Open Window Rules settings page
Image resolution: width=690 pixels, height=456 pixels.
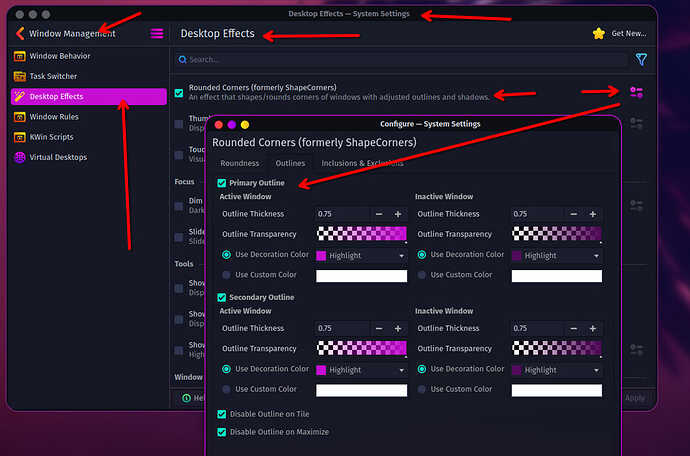pyautogui.click(x=88, y=117)
